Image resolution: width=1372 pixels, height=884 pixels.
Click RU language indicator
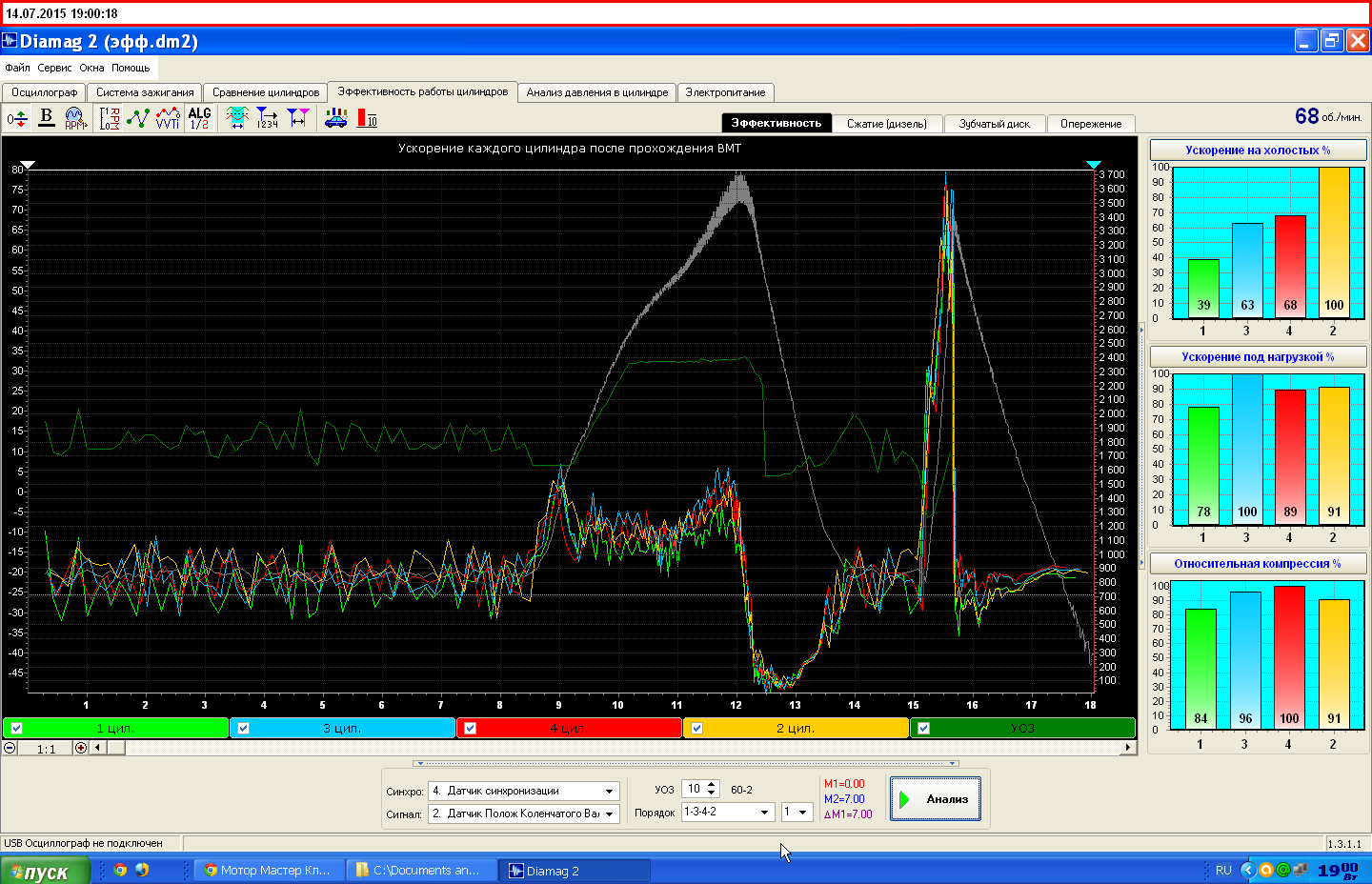point(1223,870)
